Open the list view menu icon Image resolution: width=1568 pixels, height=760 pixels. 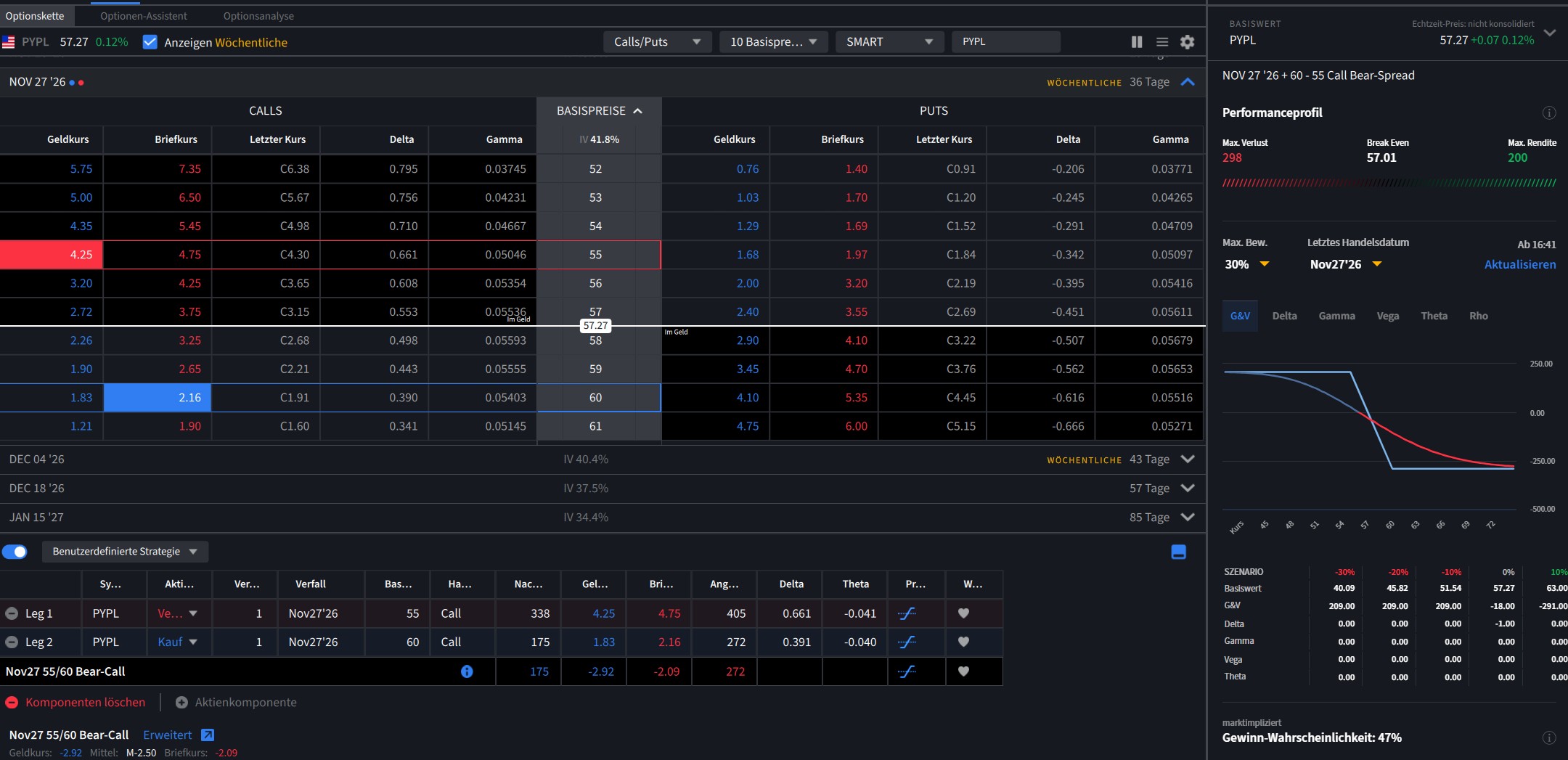[x=1162, y=42]
